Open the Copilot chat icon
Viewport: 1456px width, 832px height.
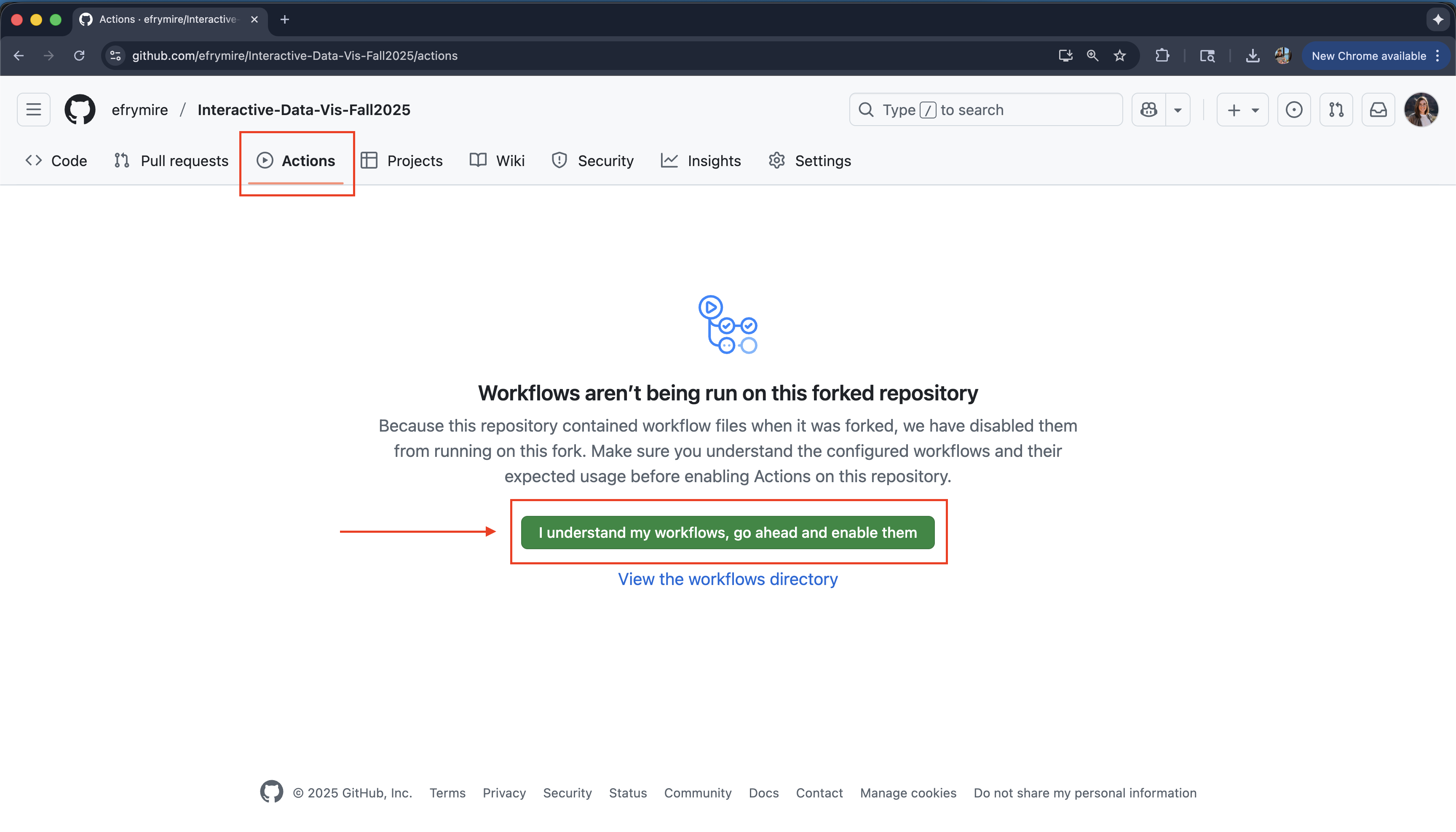(1149, 109)
